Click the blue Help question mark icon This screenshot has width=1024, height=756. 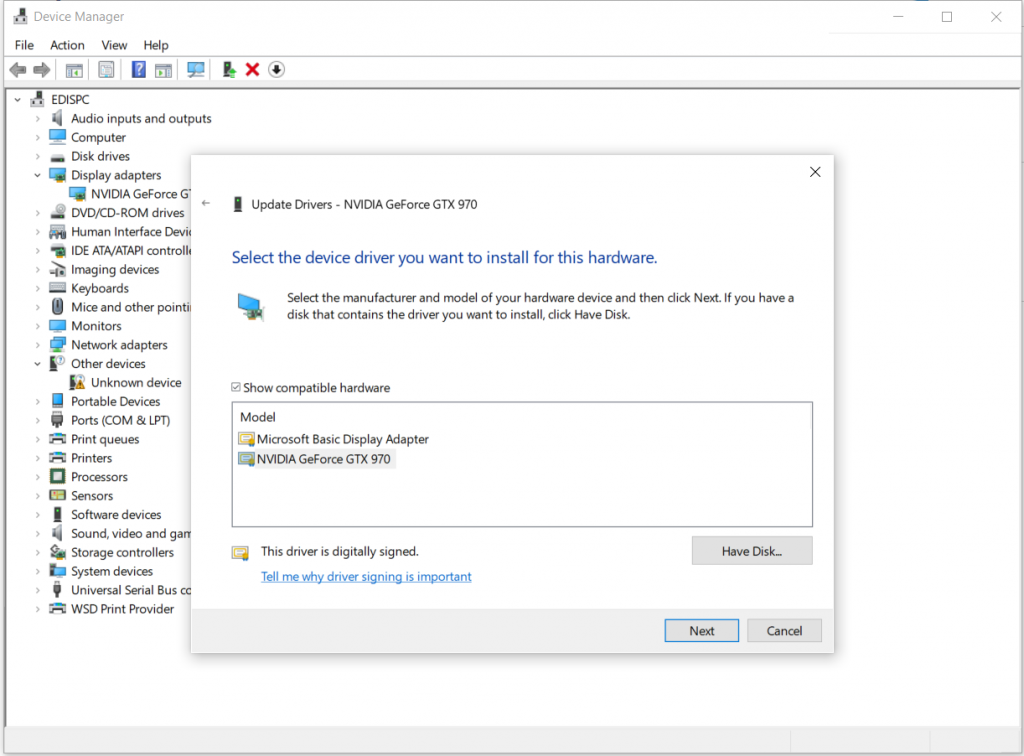click(138, 69)
